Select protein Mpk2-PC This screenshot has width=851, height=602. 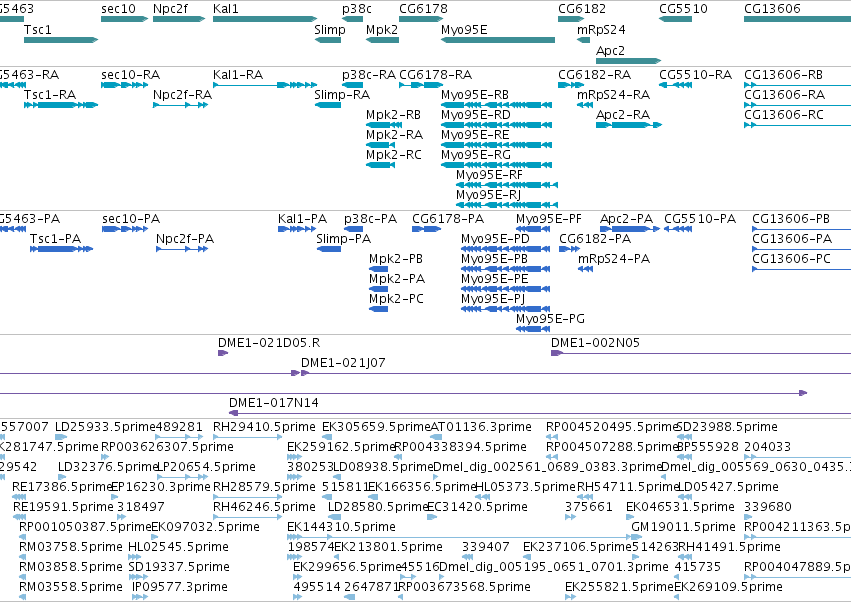(x=378, y=309)
